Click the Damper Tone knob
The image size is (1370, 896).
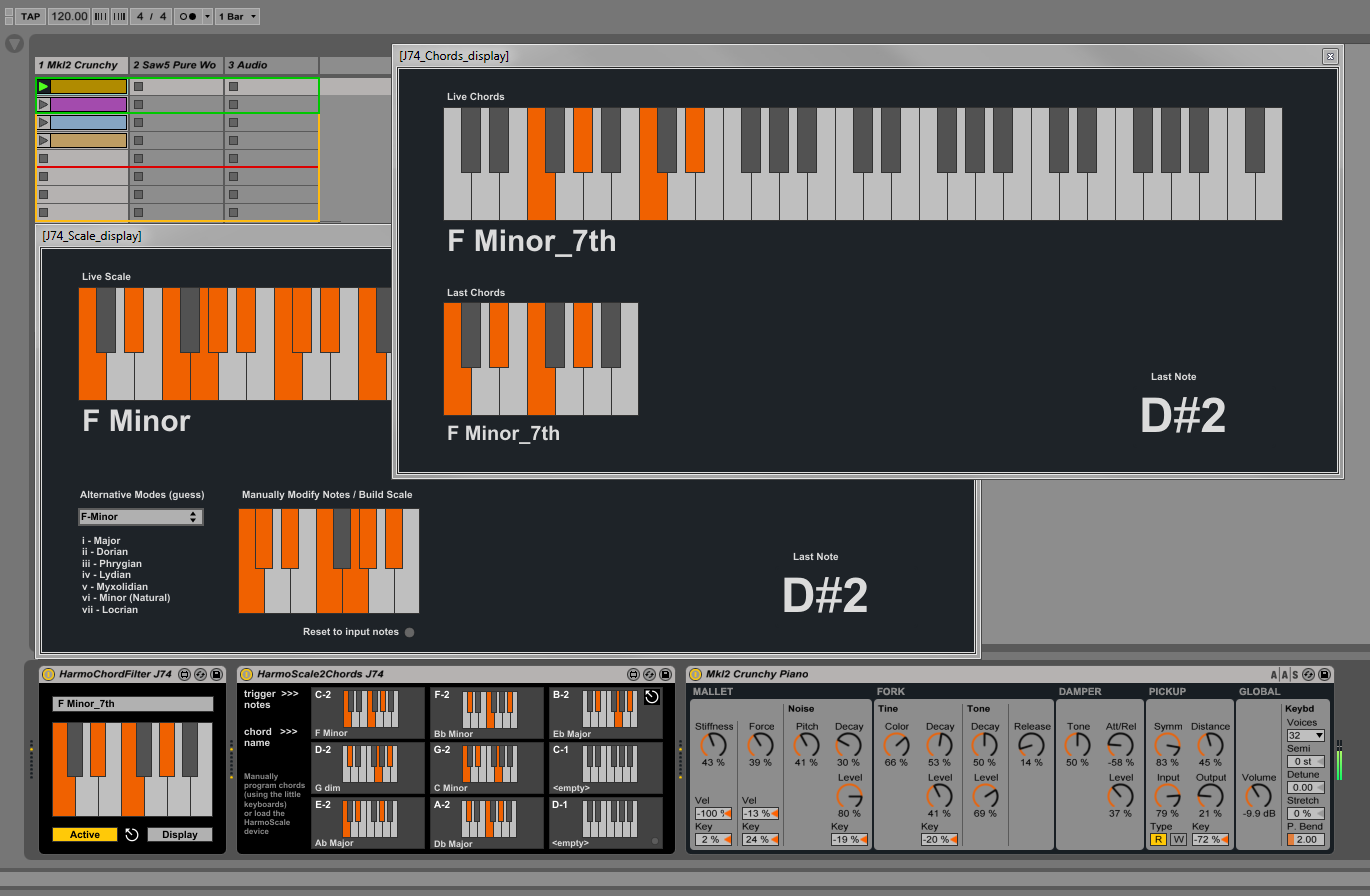point(1077,745)
